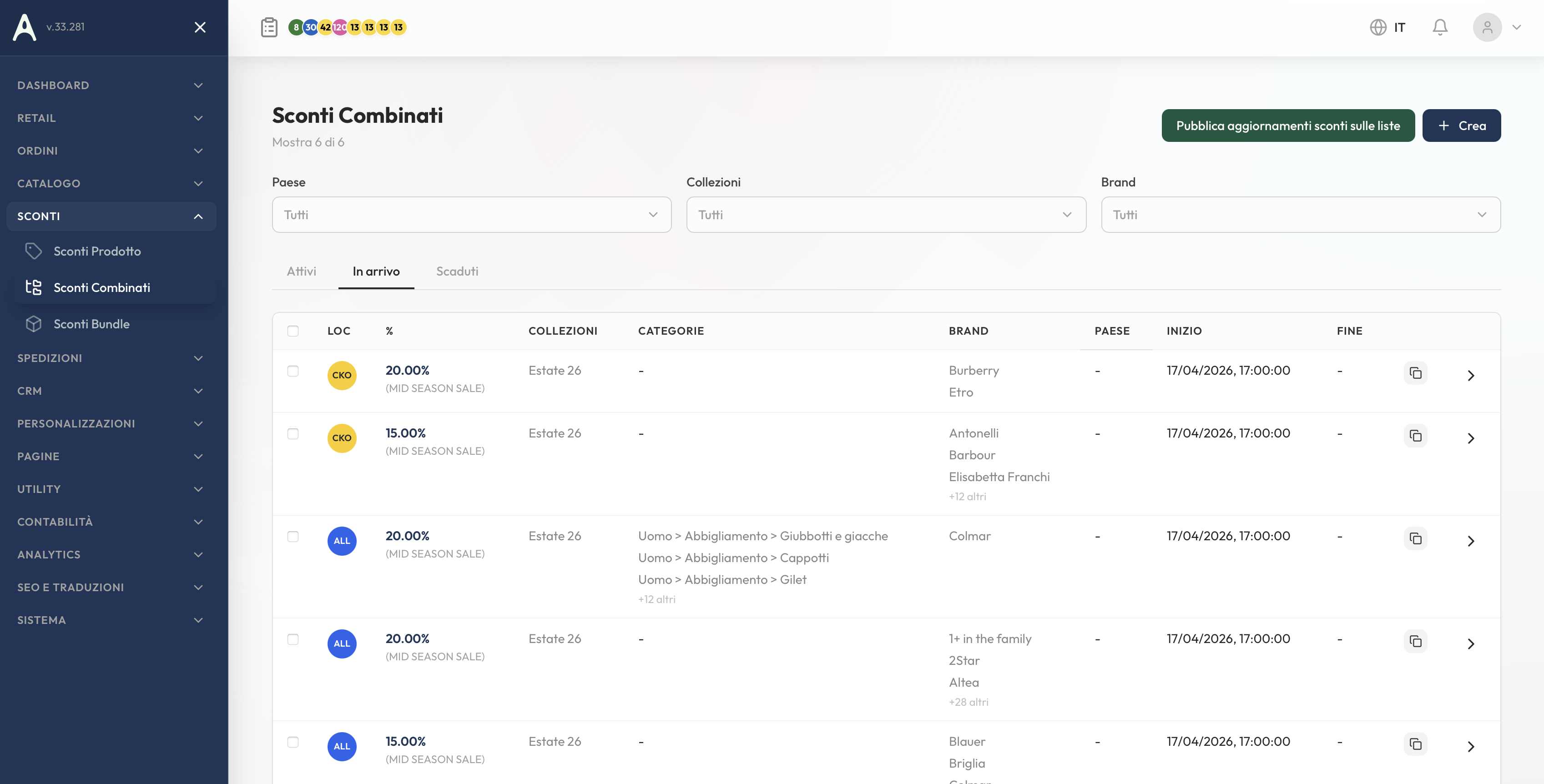Click the clipboard task list icon
Screen dimensions: 1544x784
(269, 27)
